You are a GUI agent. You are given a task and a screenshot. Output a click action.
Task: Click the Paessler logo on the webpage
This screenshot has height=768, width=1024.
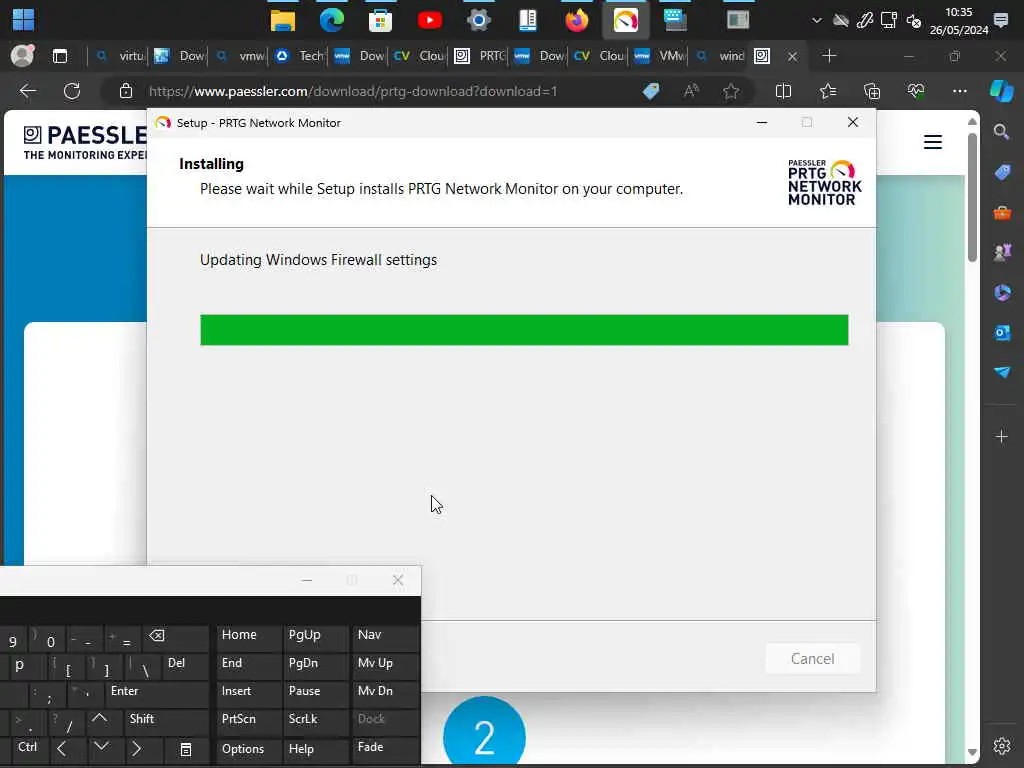click(x=85, y=142)
